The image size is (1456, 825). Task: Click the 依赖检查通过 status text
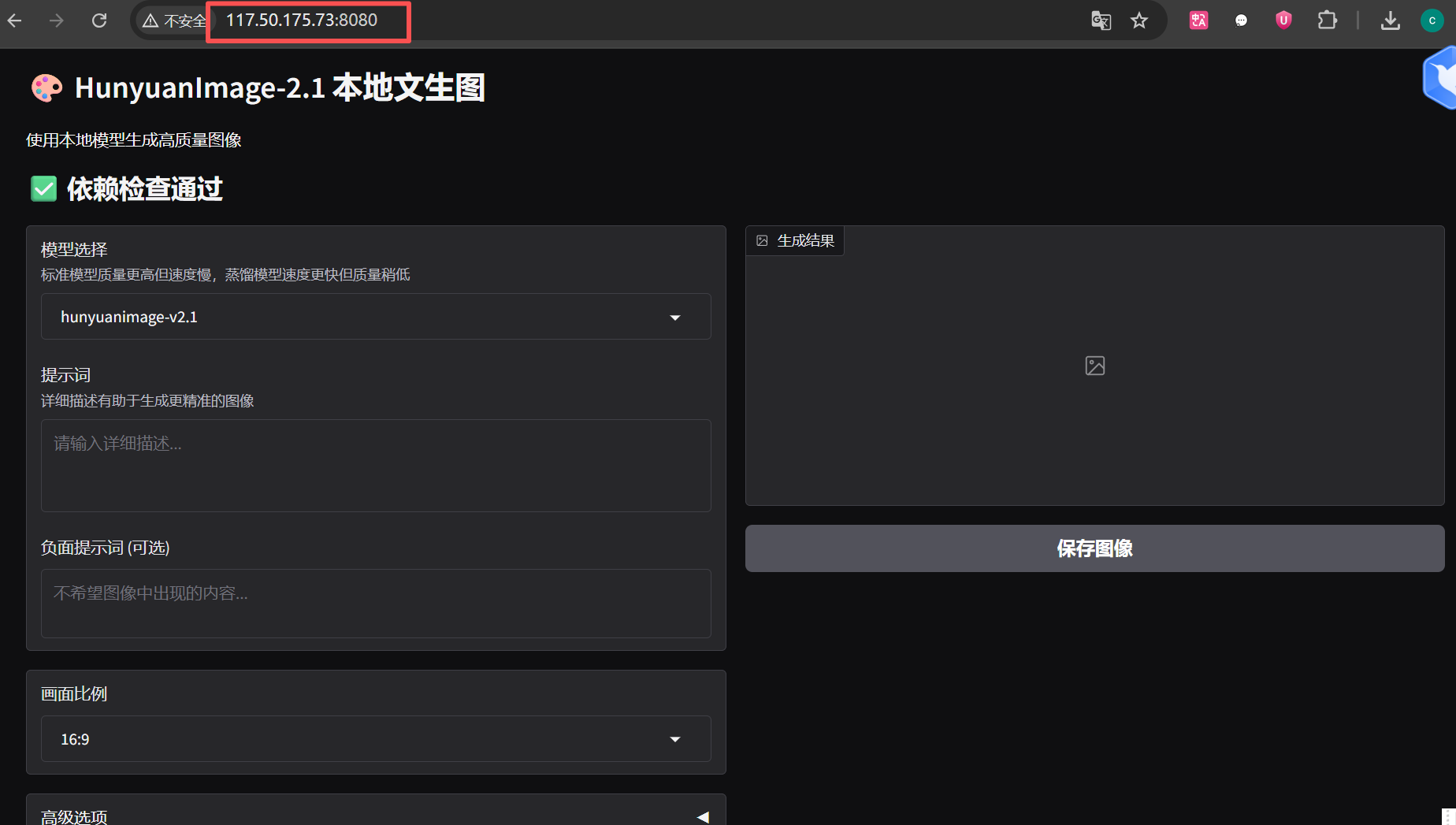144,189
